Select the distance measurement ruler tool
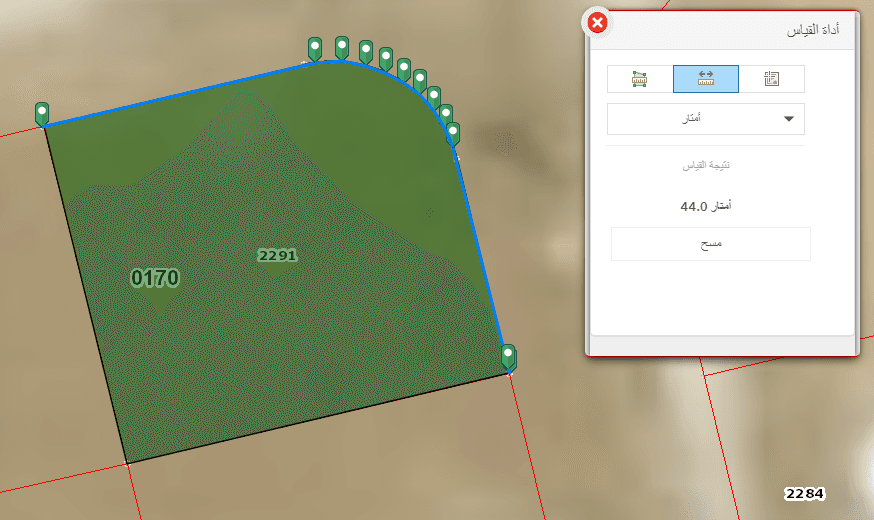The height and width of the screenshot is (520, 874). point(706,79)
